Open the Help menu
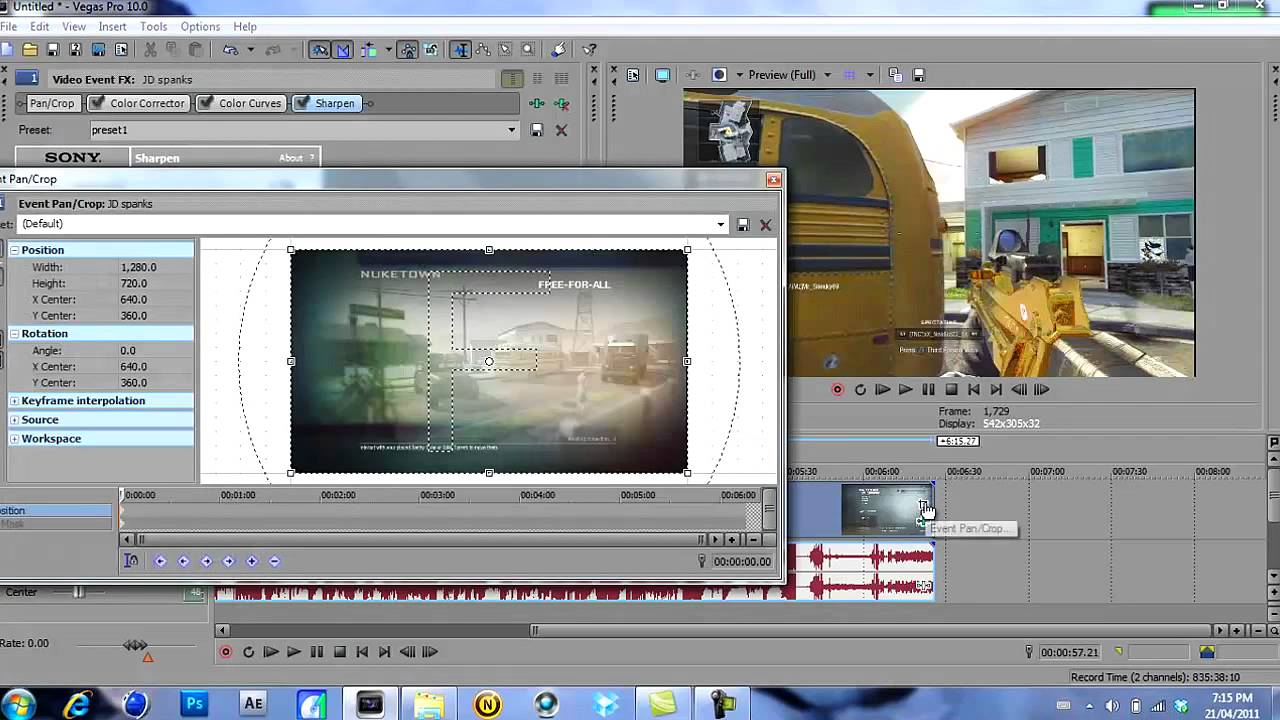The image size is (1280, 720). (245, 26)
